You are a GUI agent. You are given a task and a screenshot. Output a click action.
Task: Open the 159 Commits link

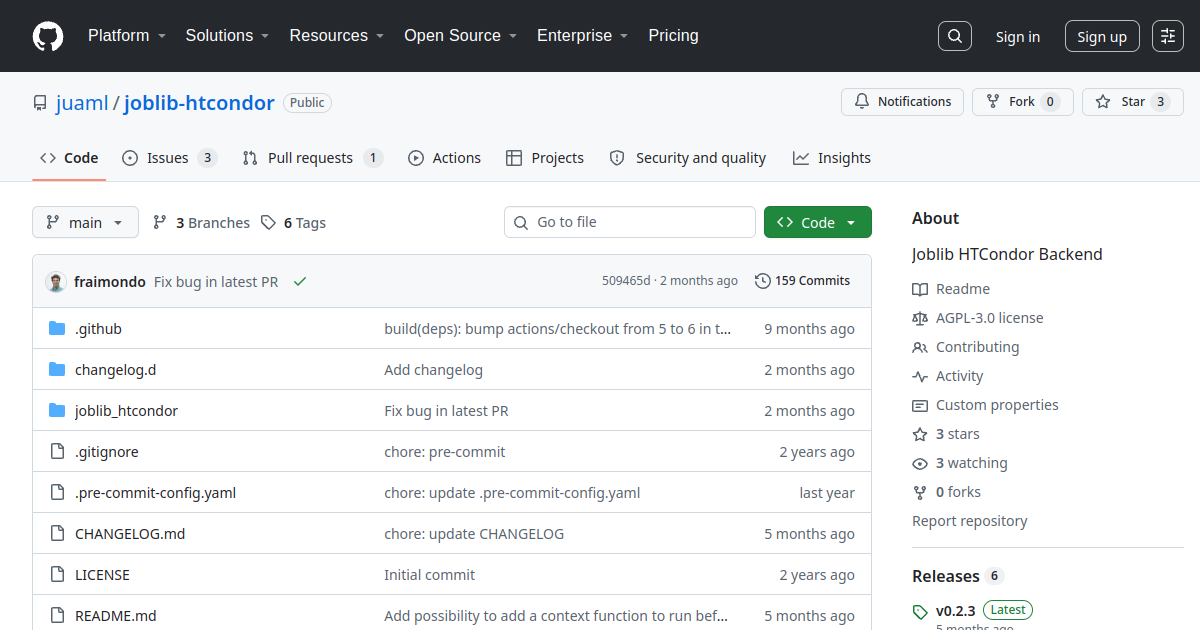803,281
